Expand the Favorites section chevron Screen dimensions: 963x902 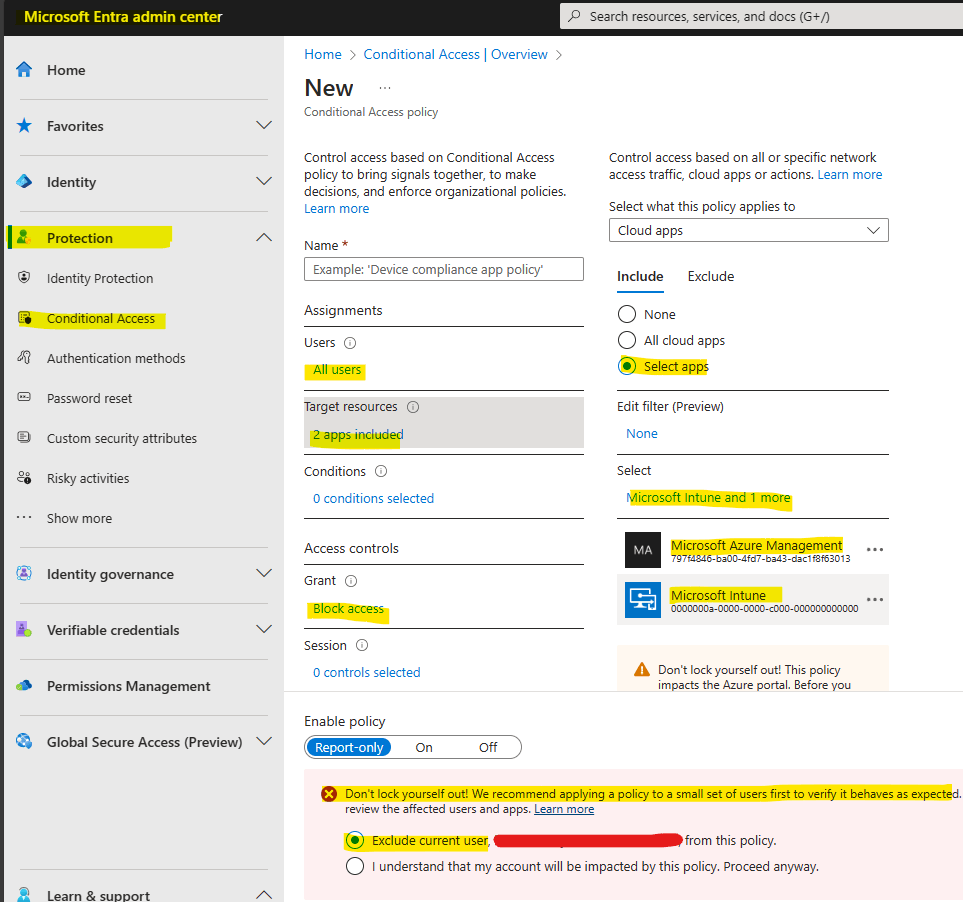264,125
